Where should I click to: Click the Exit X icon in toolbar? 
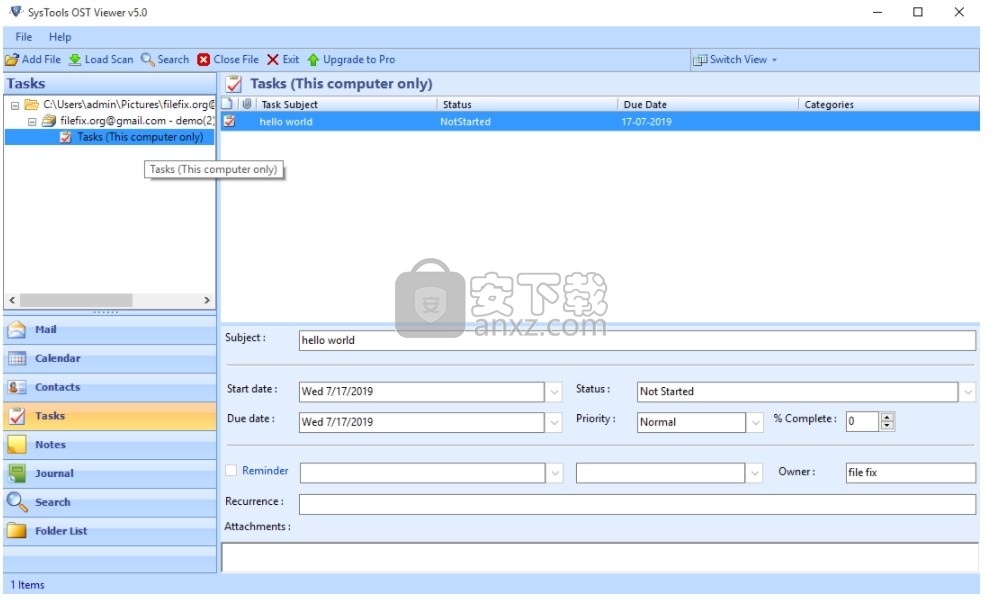(273, 60)
